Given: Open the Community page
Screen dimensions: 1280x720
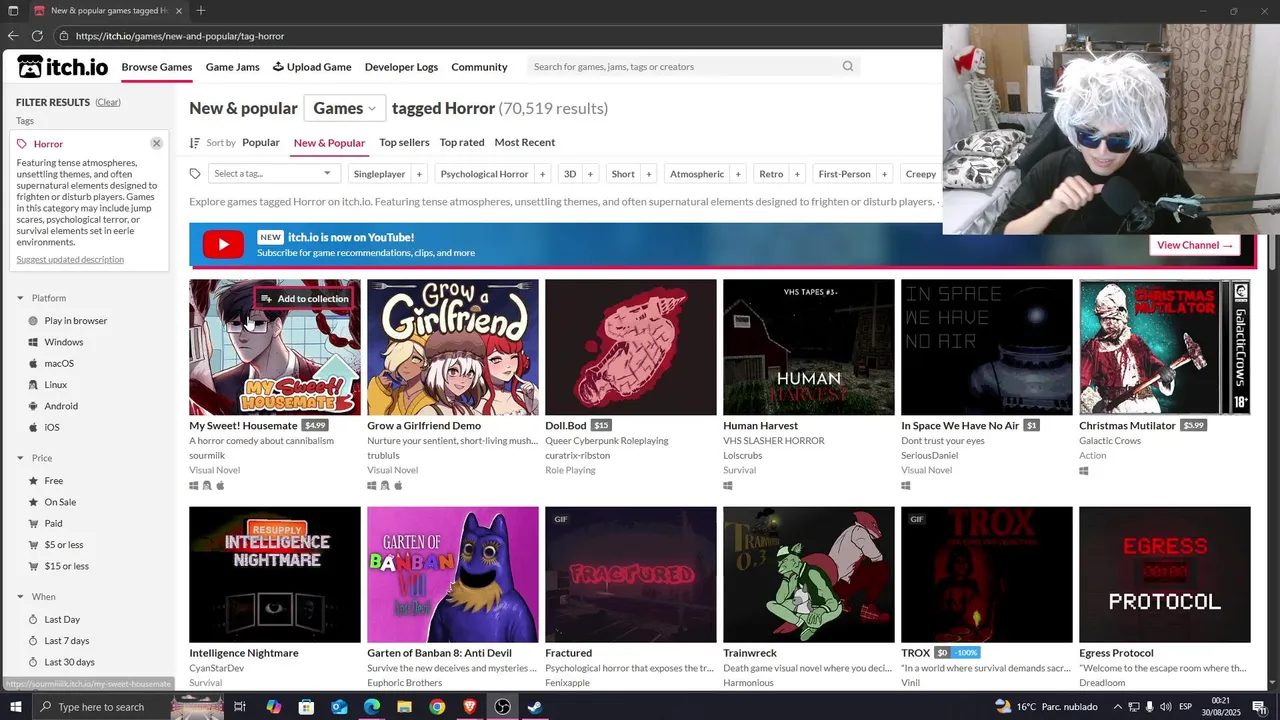Looking at the screenshot, I should click(x=479, y=67).
